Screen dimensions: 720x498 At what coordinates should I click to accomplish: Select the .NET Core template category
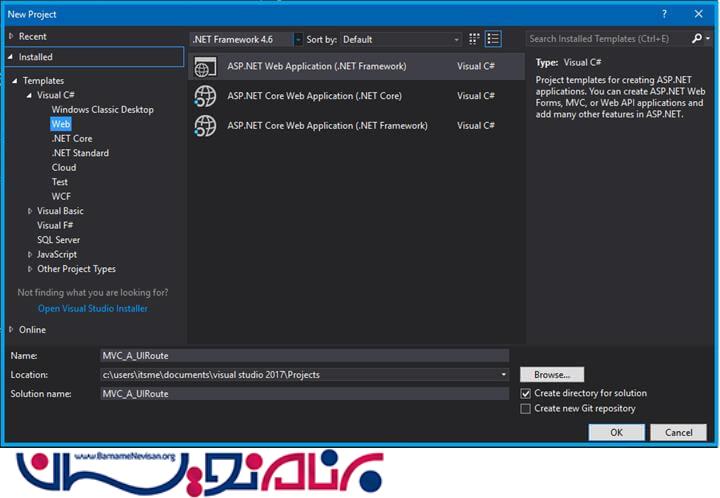[x=72, y=139]
